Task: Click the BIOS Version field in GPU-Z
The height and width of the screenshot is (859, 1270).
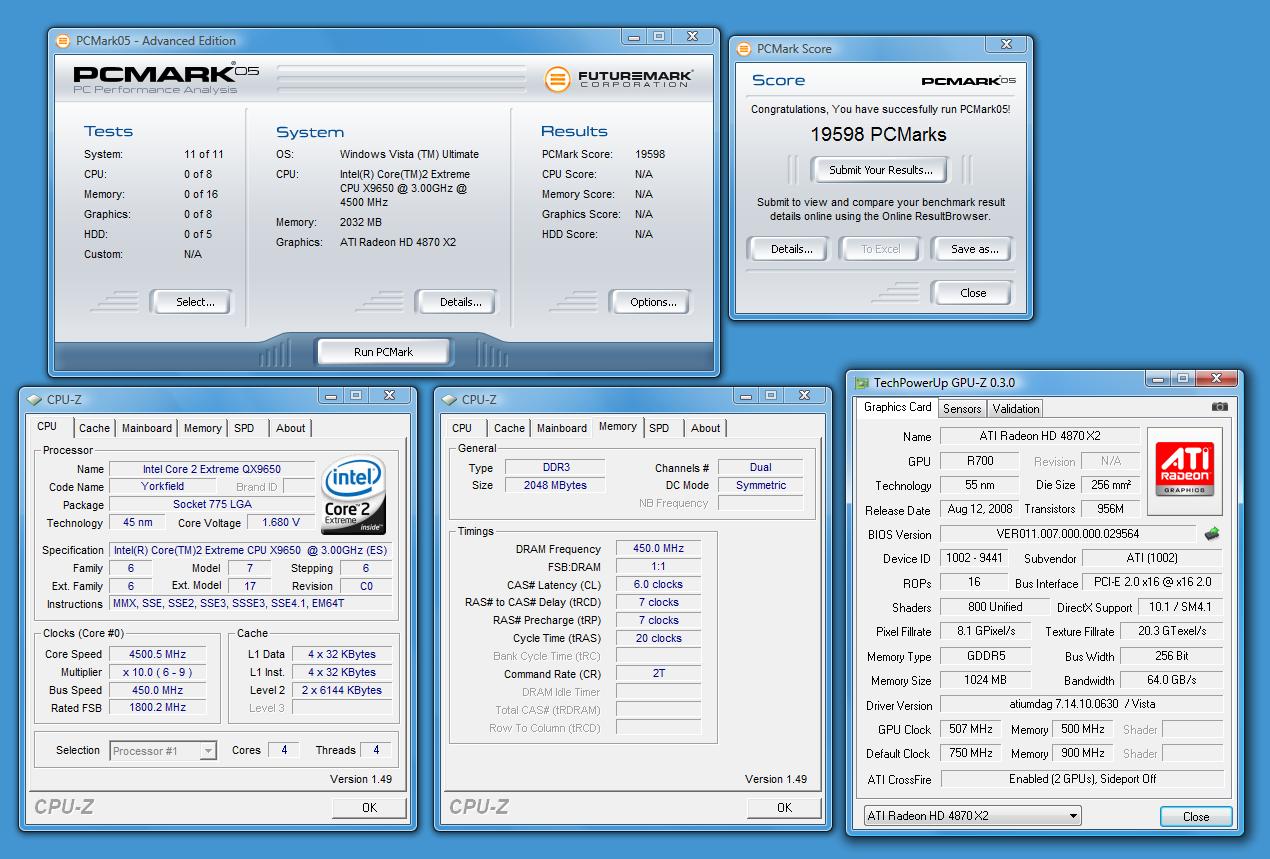Action: [x=1068, y=534]
